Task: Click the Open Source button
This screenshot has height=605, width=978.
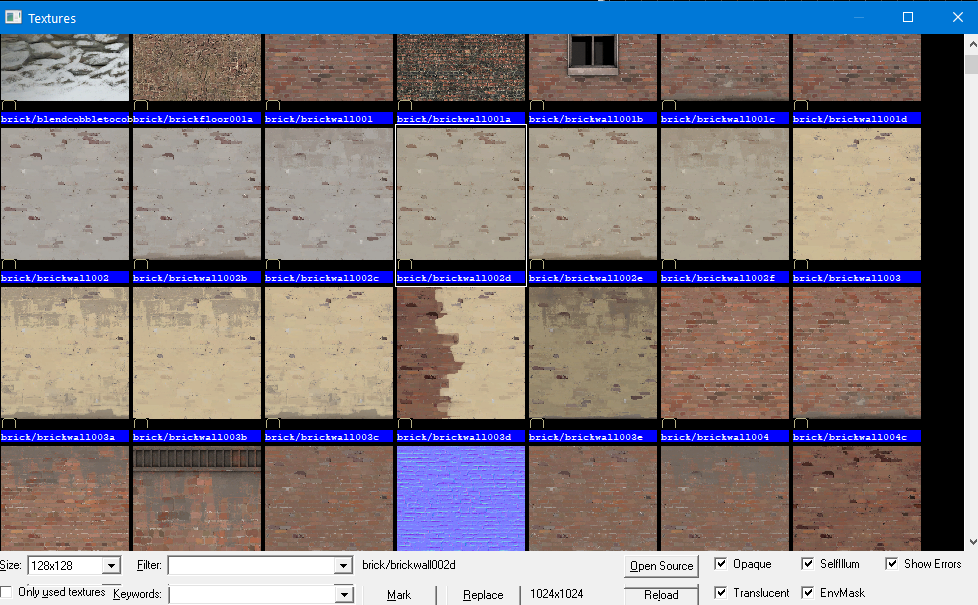Action: (x=661, y=566)
